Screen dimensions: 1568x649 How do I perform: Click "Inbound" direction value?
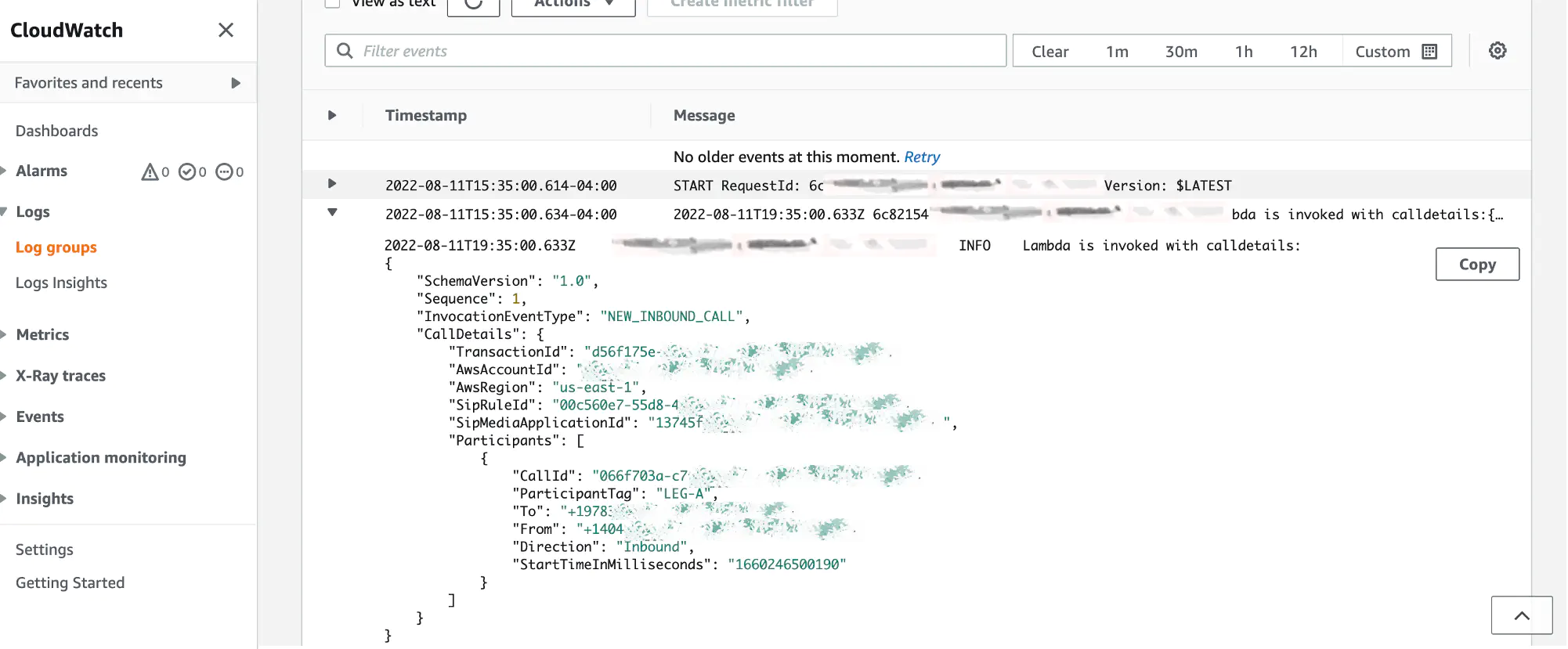[x=652, y=546]
